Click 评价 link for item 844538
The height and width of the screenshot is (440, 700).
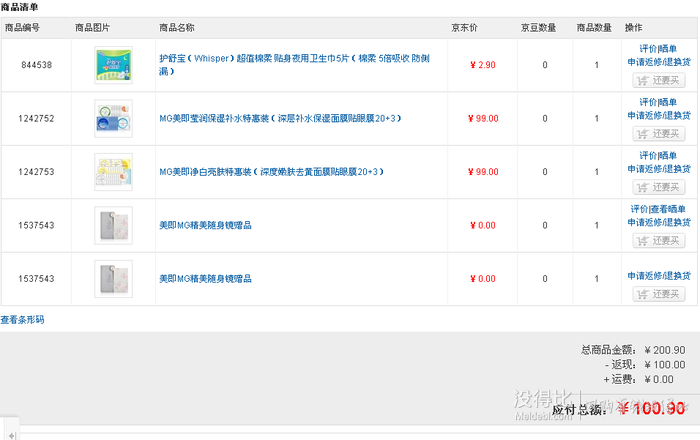pos(648,49)
